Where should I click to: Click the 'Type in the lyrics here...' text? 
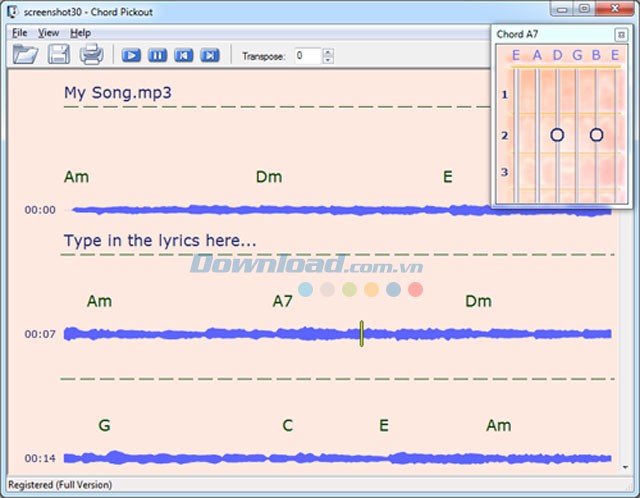pyautogui.click(x=160, y=241)
